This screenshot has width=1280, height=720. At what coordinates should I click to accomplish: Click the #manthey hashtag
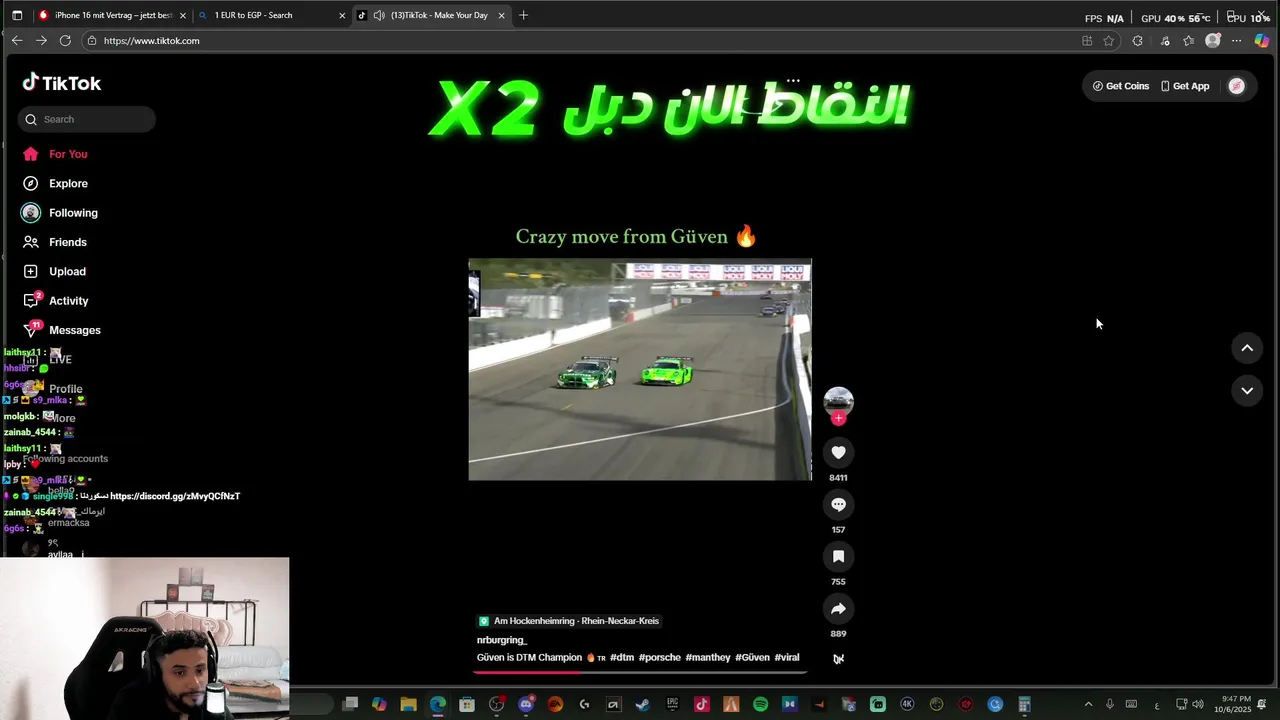[x=708, y=658]
